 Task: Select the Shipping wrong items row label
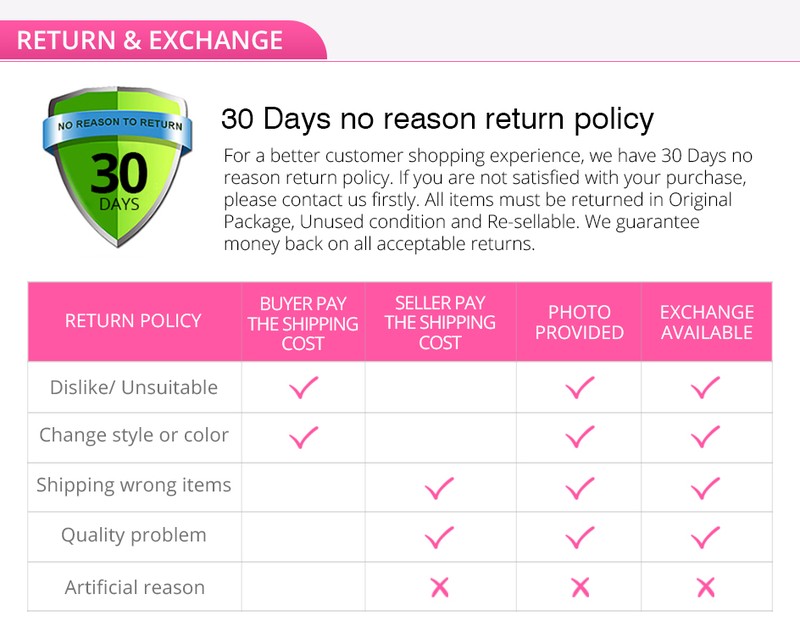point(133,485)
